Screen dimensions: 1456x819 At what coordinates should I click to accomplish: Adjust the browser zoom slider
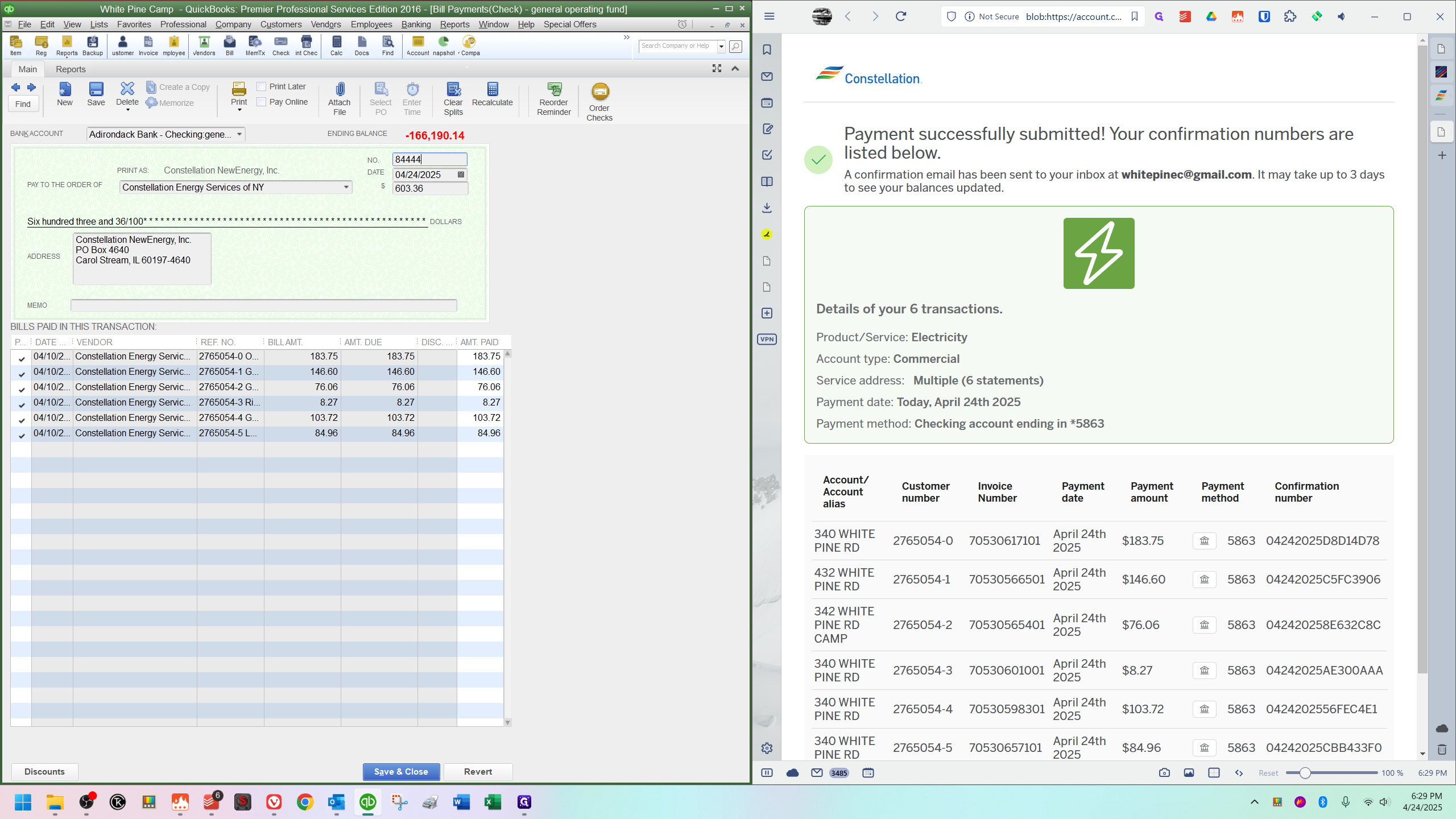[1305, 773]
